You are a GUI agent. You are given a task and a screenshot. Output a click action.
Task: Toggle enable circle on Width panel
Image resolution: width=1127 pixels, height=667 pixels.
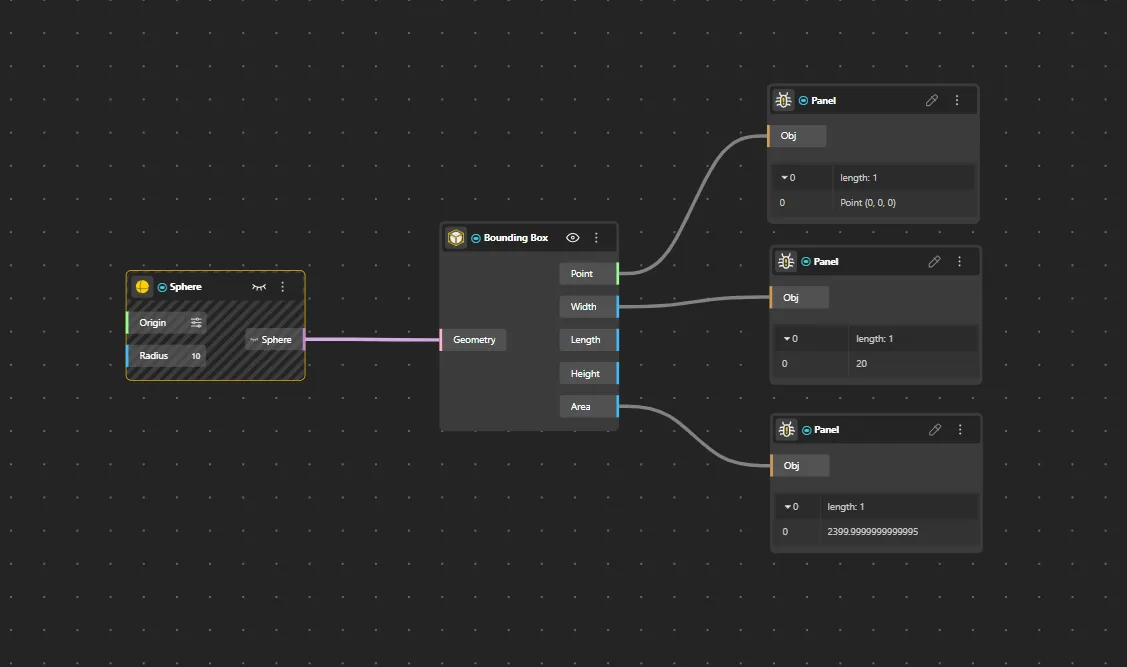(806, 262)
